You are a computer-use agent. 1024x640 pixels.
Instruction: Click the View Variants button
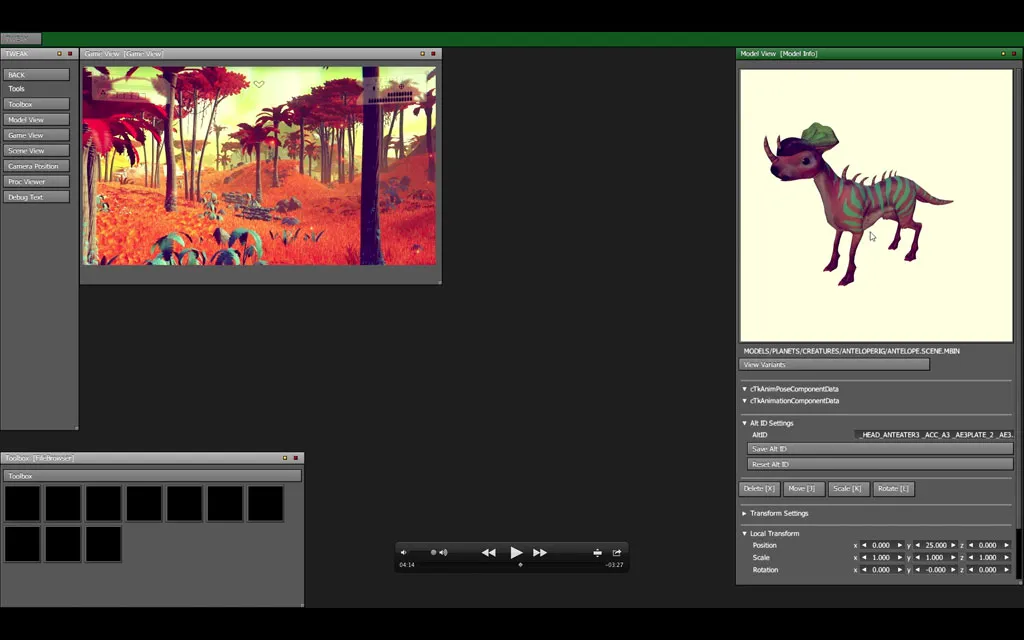point(834,365)
